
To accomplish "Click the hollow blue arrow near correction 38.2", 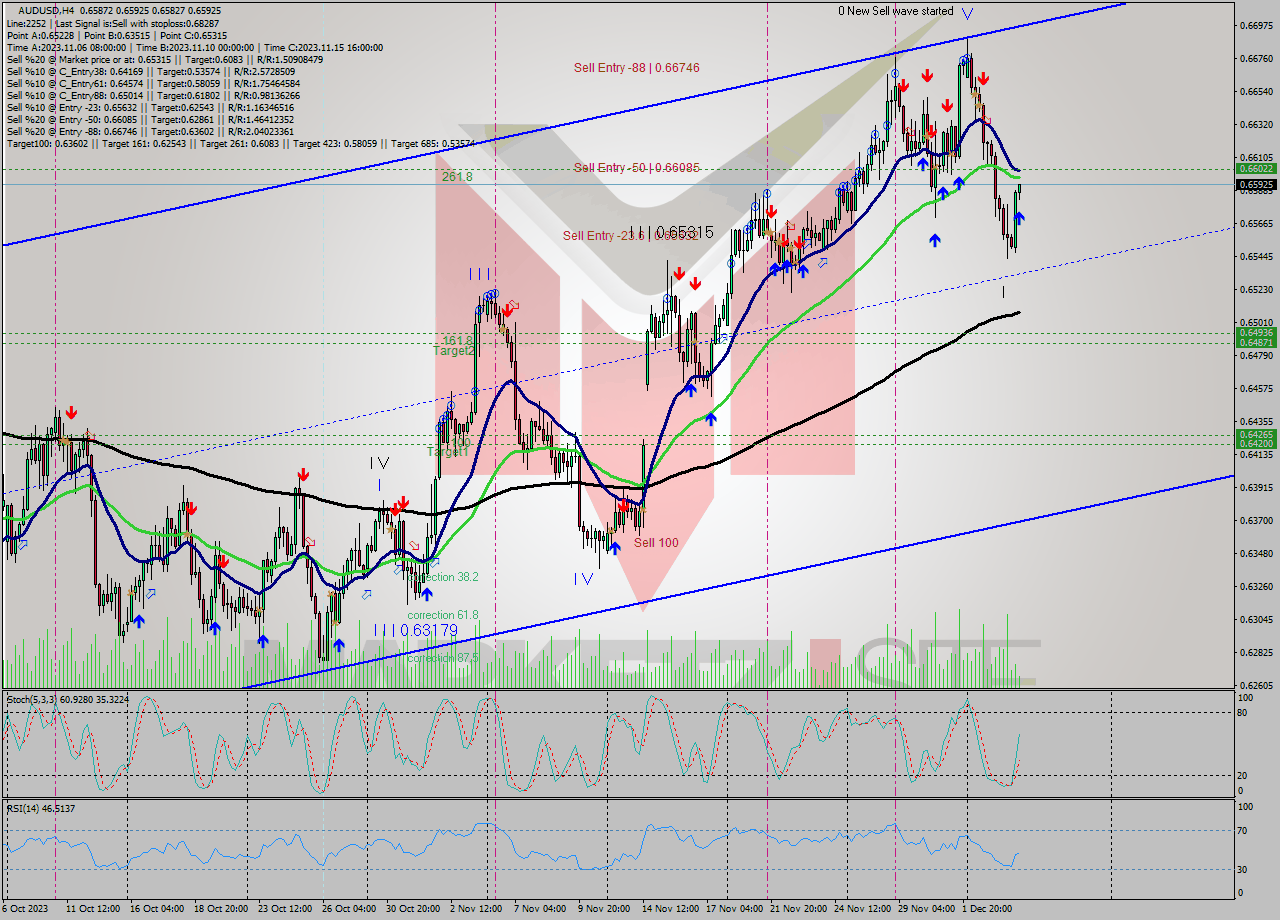I will coord(435,562).
